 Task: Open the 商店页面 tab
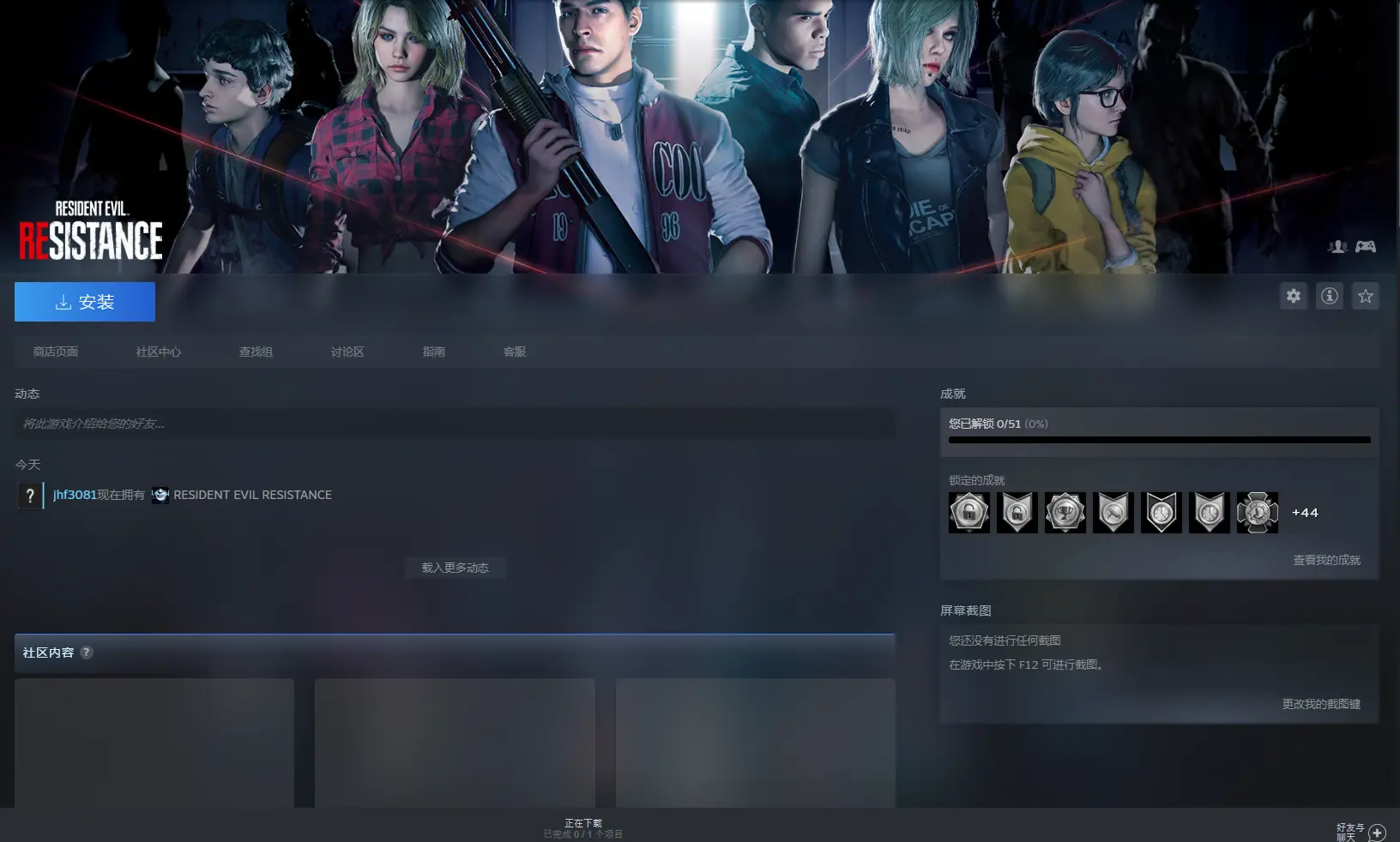point(56,352)
